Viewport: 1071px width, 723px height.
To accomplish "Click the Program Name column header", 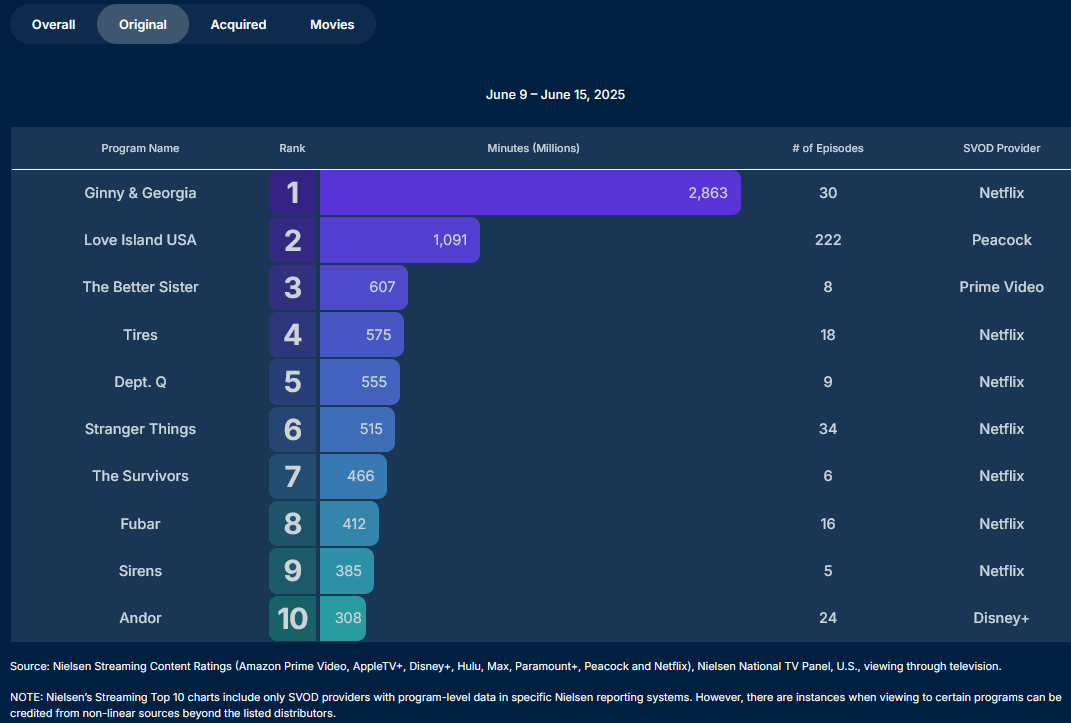I will pyautogui.click(x=140, y=148).
